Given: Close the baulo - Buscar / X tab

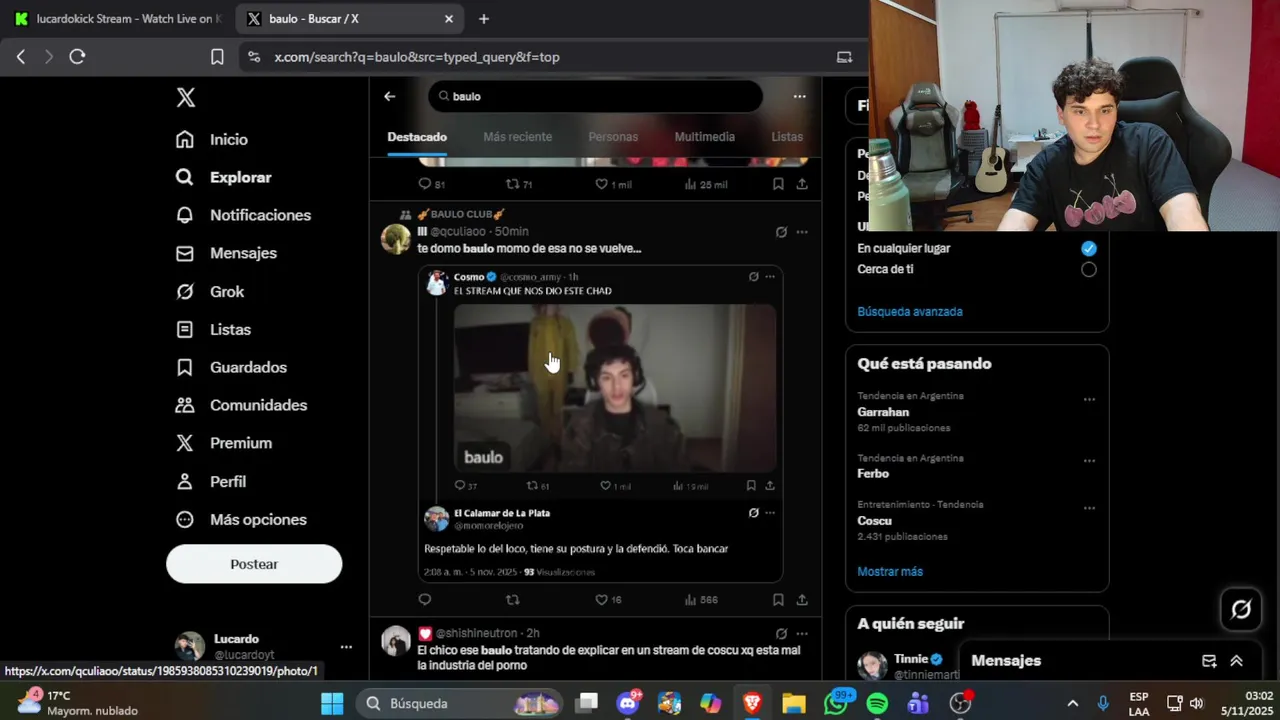Looking at the screenshot, I should (449, 18).
